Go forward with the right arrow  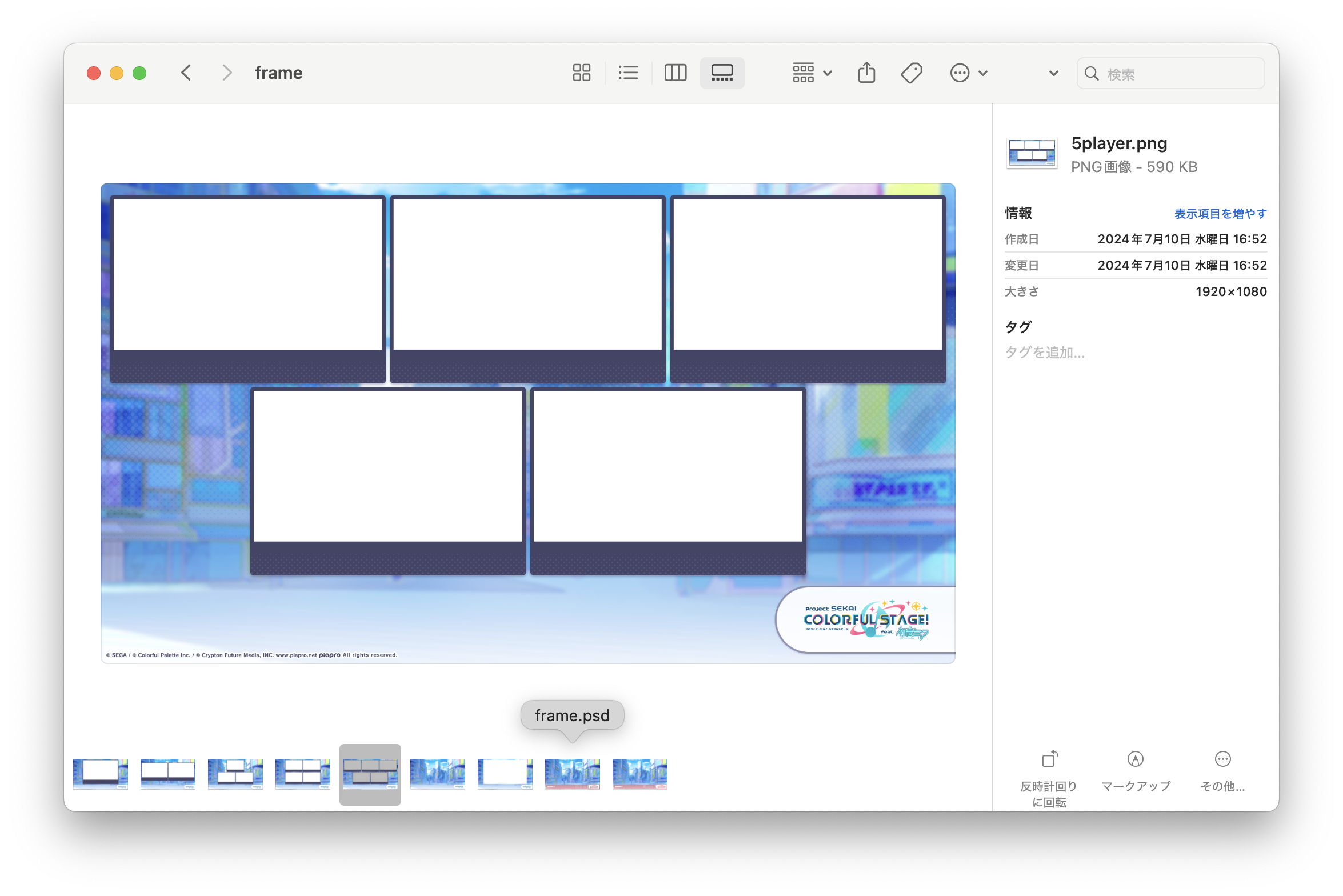227,73
